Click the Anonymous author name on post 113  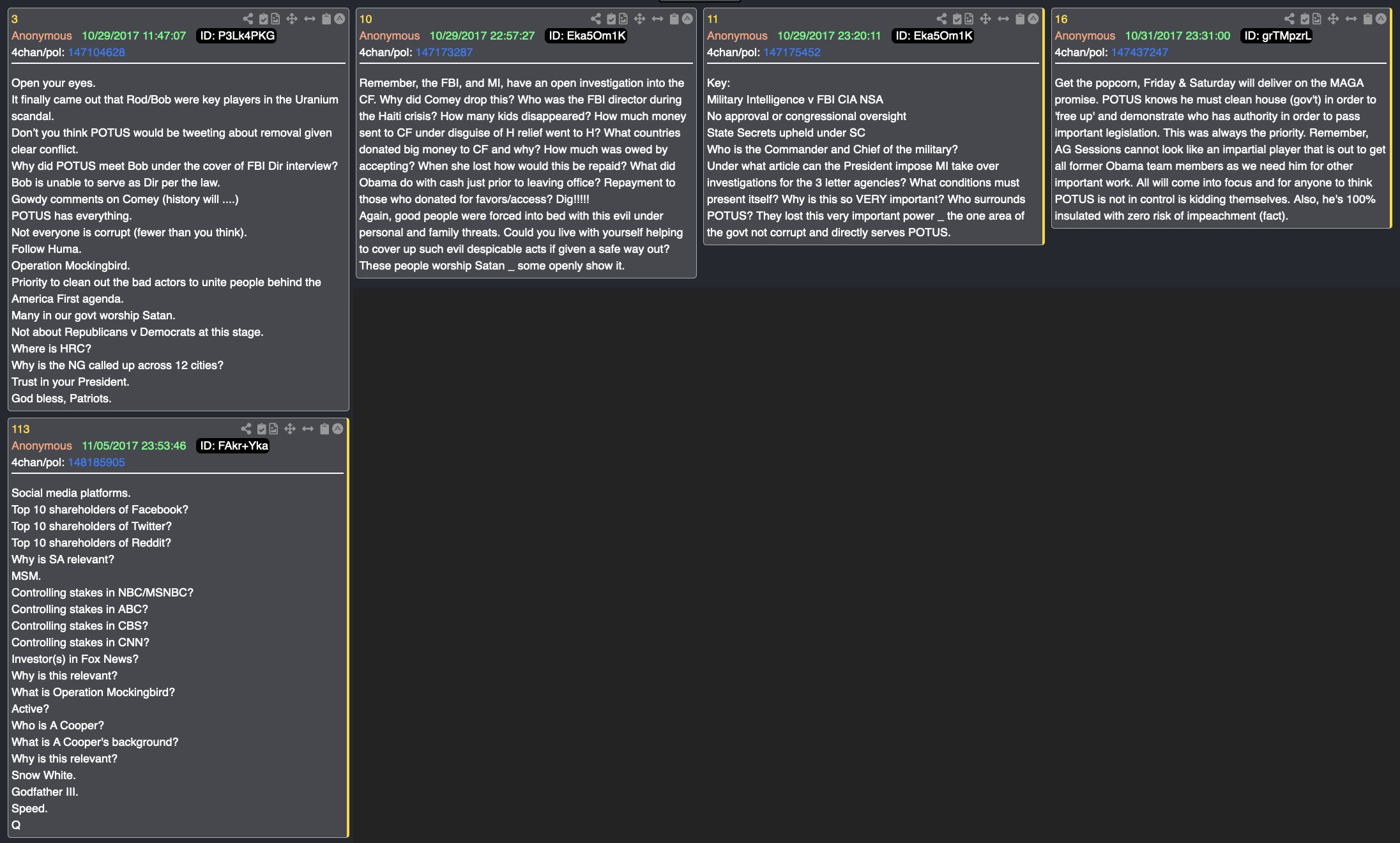(42, 446)
